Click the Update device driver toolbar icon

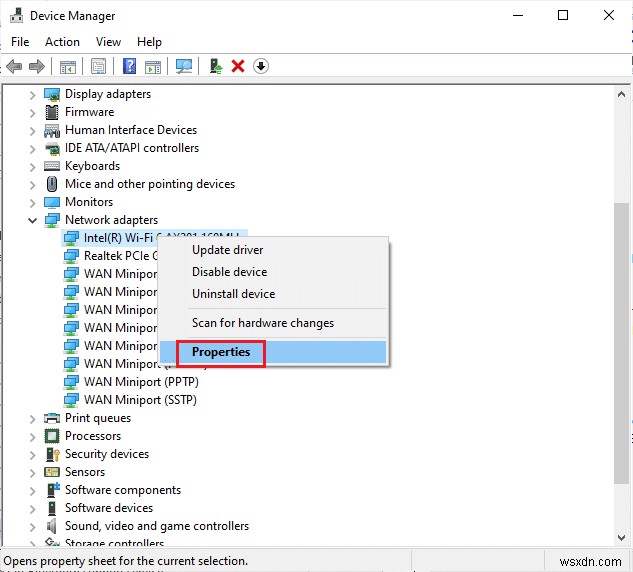point(216,66)
